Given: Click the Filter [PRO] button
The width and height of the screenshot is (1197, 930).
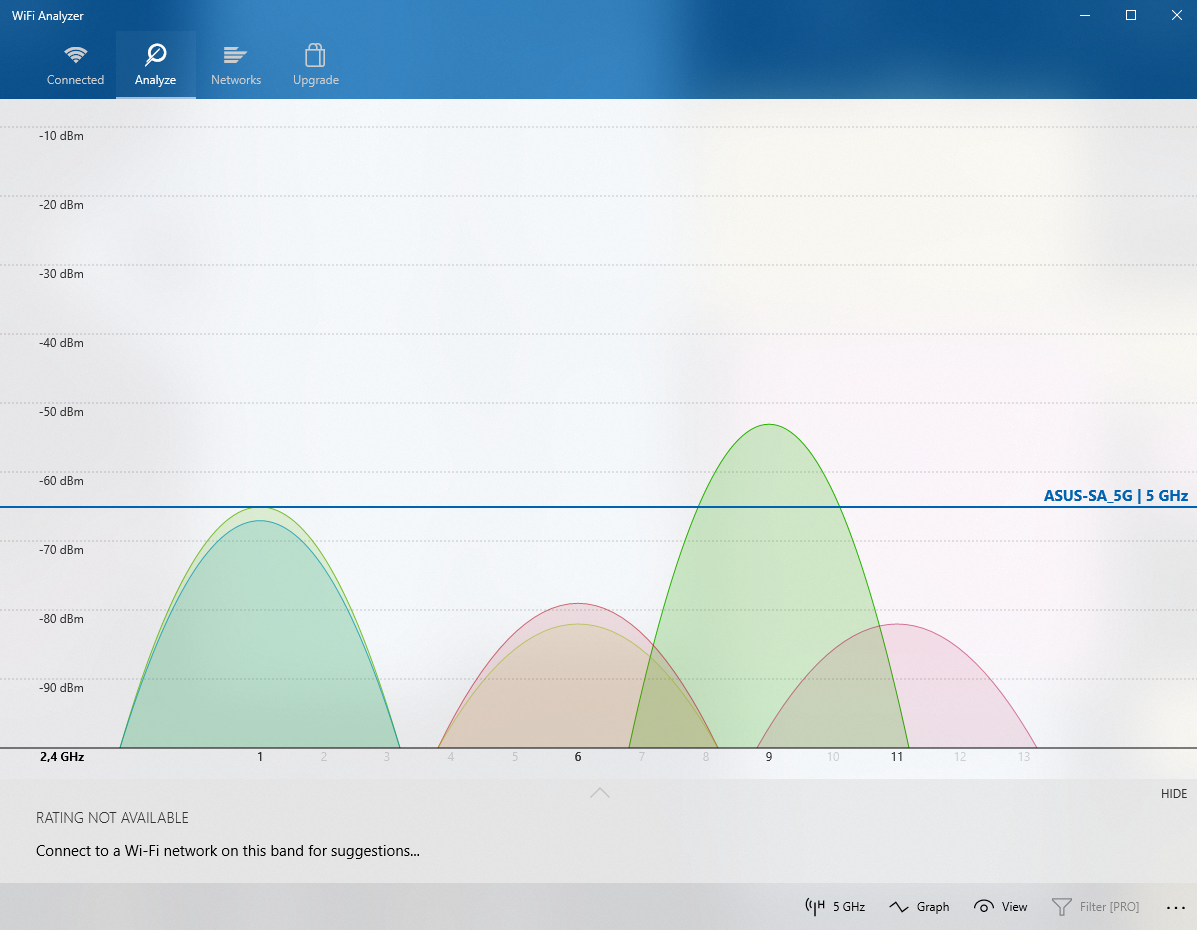Looking at the screenshot, I should tap(1095, 906).
